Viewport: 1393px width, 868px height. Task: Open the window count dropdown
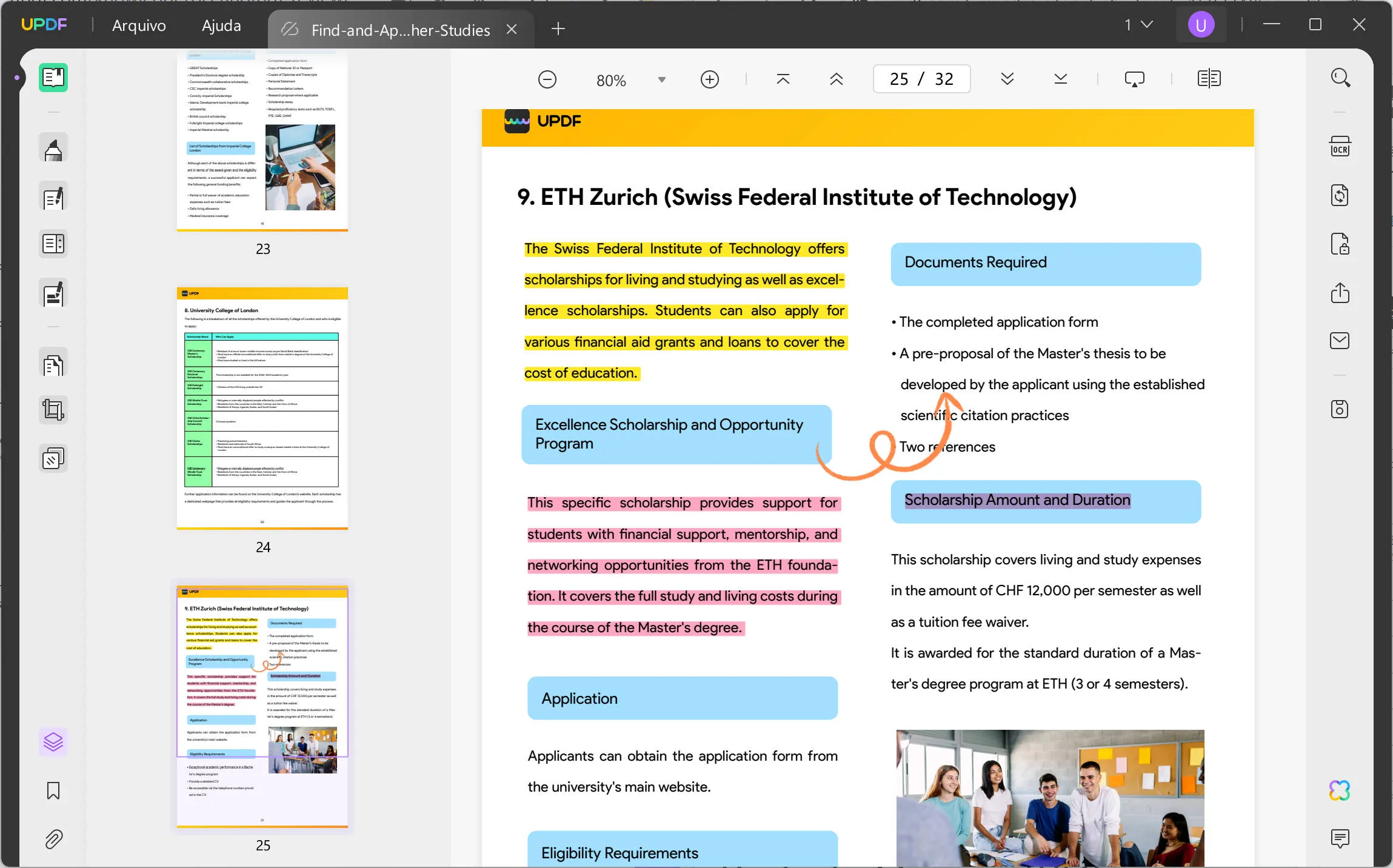pyautogui.click(x=1138, y=25)
